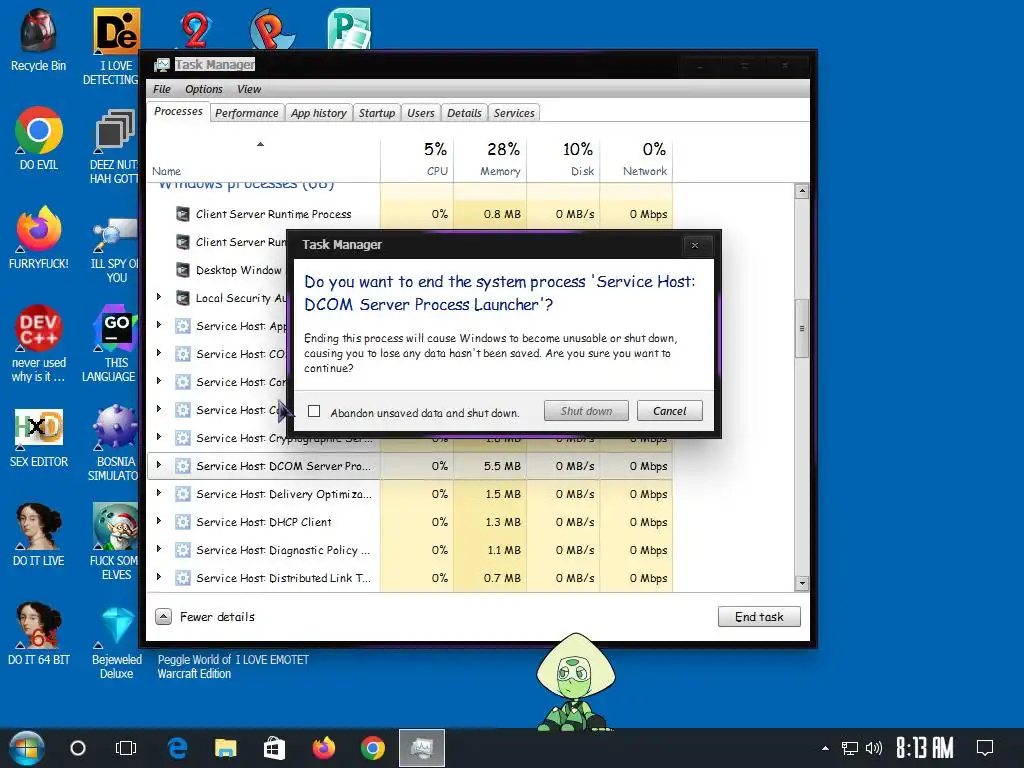Launch Chrome shortcut labeled DO EVIL
The height and width of the screenshot is (768, 1024).
(x=38, y=138)
